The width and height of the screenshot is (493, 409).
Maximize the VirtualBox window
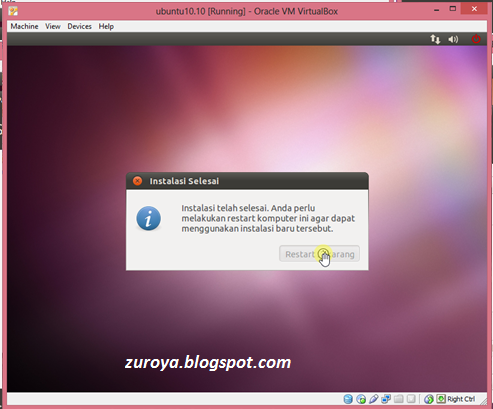point(453,9)
